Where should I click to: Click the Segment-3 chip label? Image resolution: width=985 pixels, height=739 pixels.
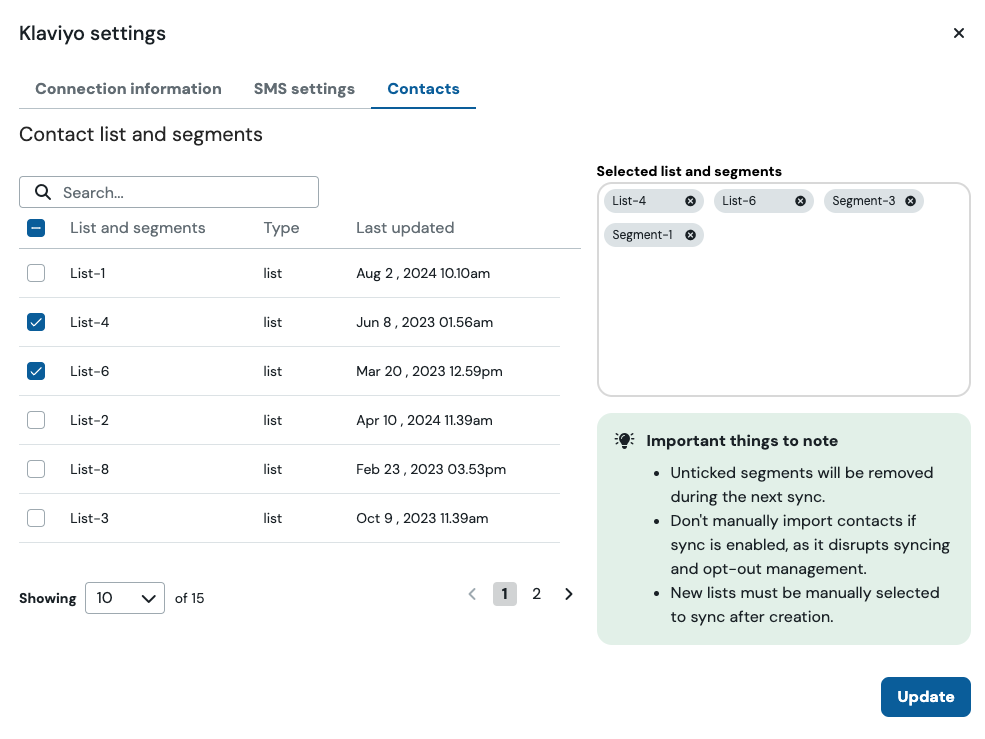coord(864,201)
